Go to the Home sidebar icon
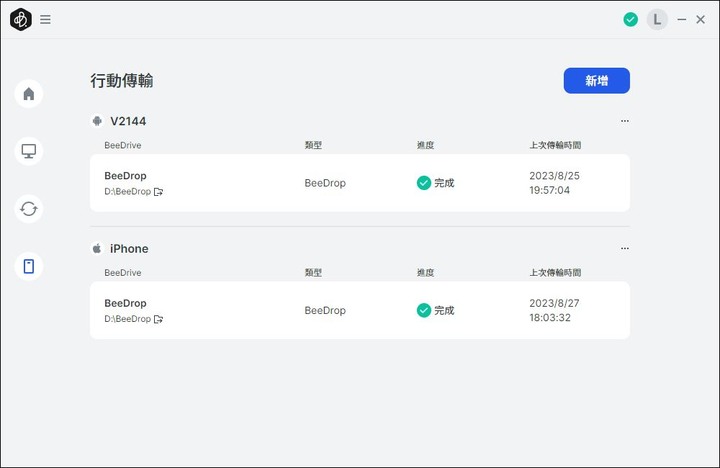 [x=29, y=94]
